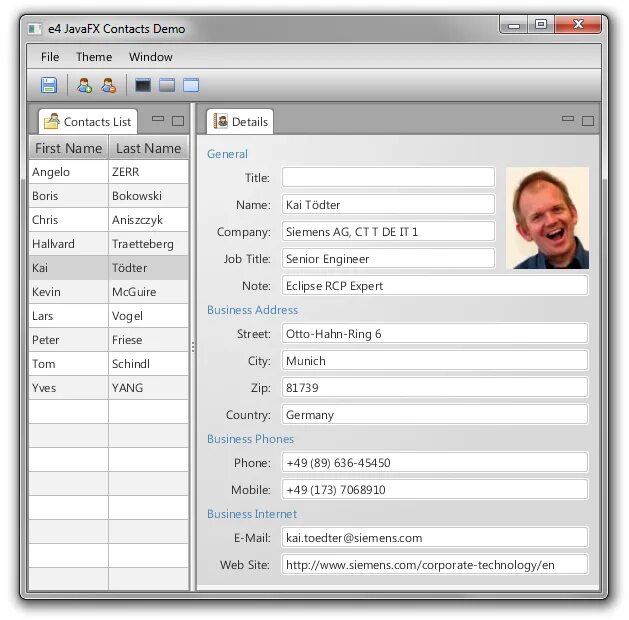Select the Contacts List tab
The height and width of the screenshot is (620, 629).
[x=88, y=122]
